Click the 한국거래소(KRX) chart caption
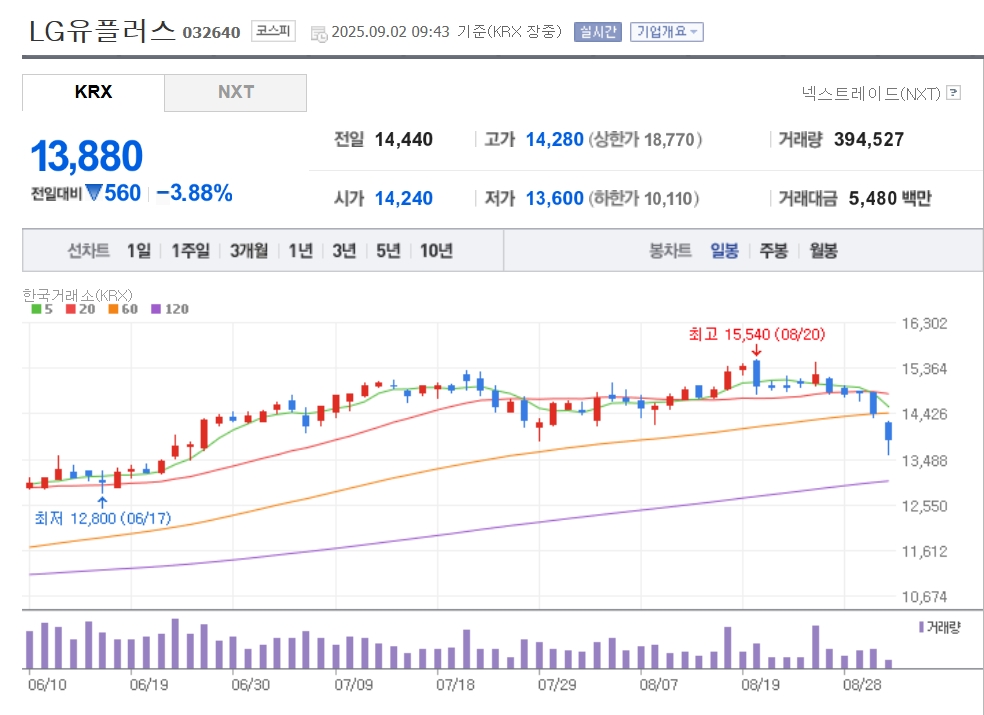984x715 pixels. tap(77, 295)
